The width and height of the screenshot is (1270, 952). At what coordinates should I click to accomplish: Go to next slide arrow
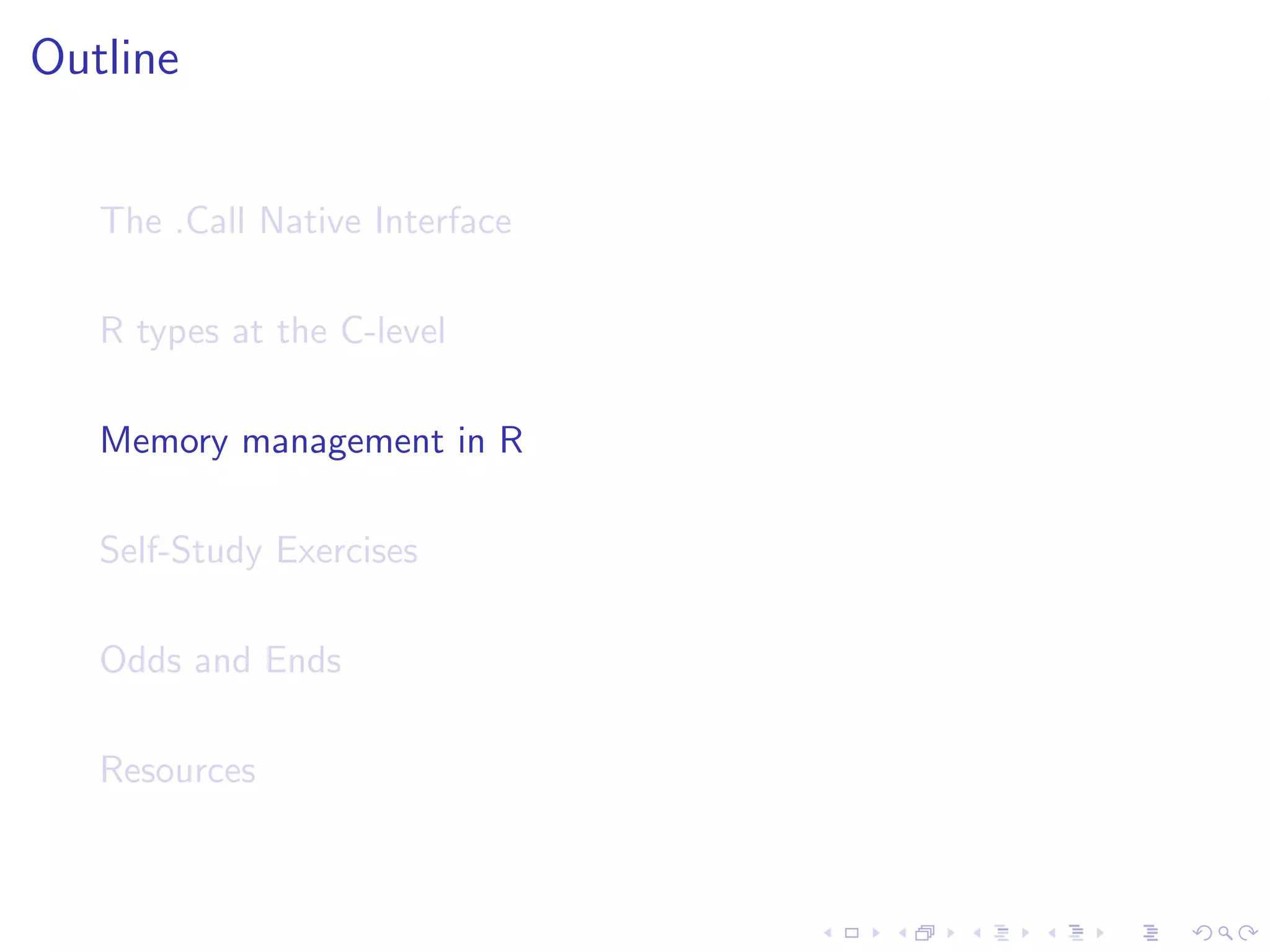click(x=876, y=933)
